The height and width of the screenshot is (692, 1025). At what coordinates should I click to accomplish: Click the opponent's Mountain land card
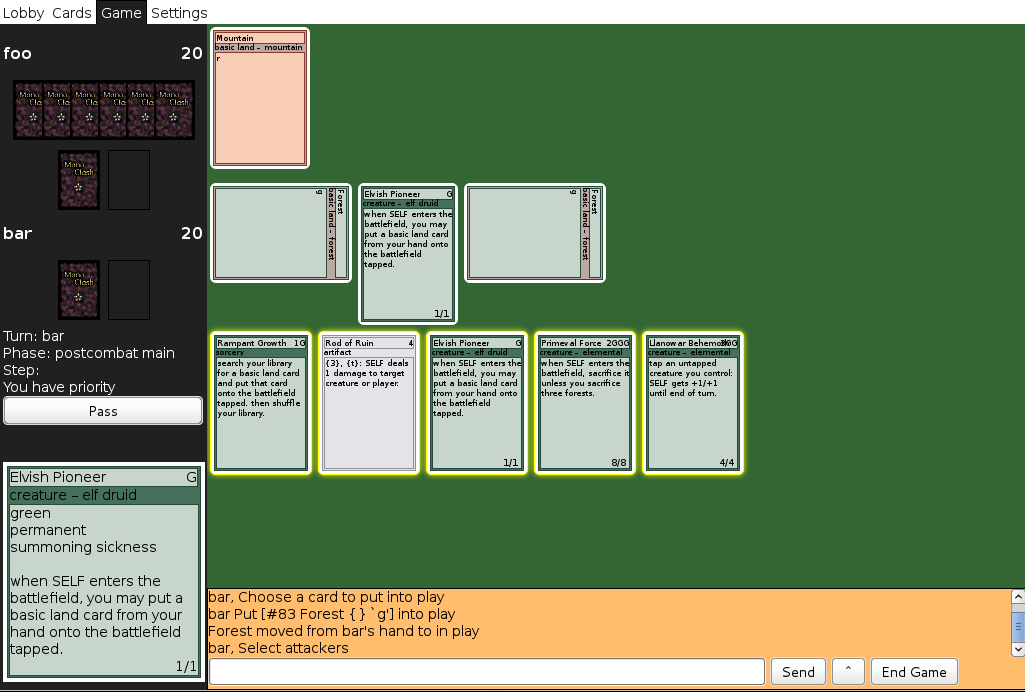point(260,98)
